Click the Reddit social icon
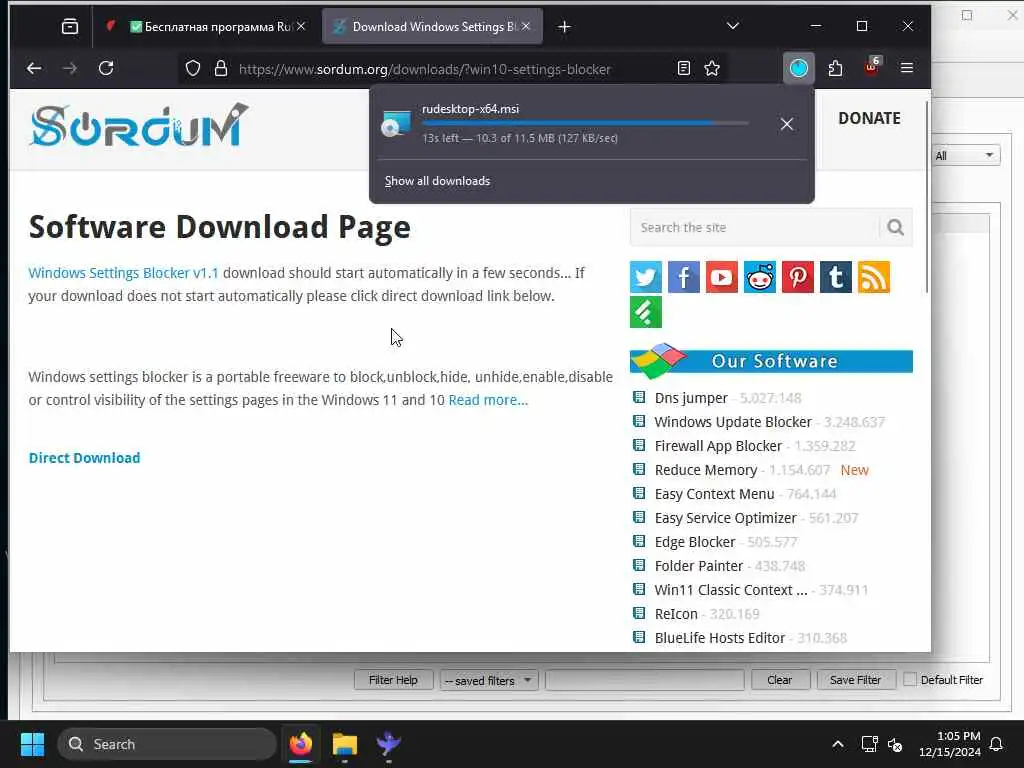Screen dimensions: 1024x768 click(760, 277)
